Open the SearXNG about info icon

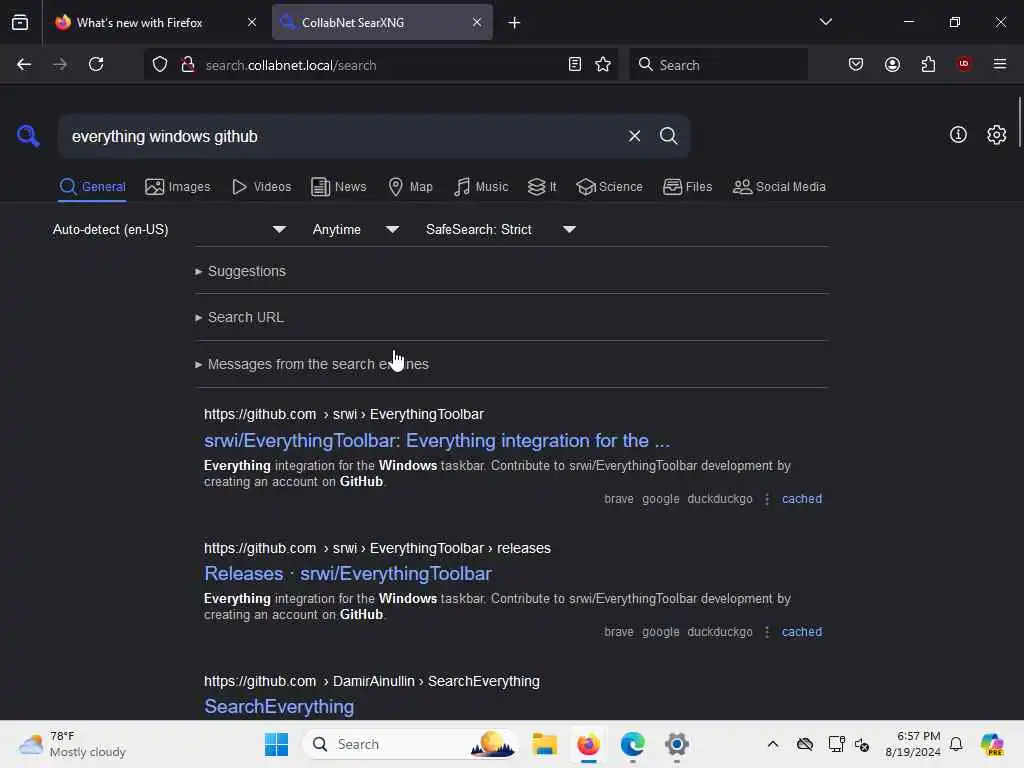958,135
